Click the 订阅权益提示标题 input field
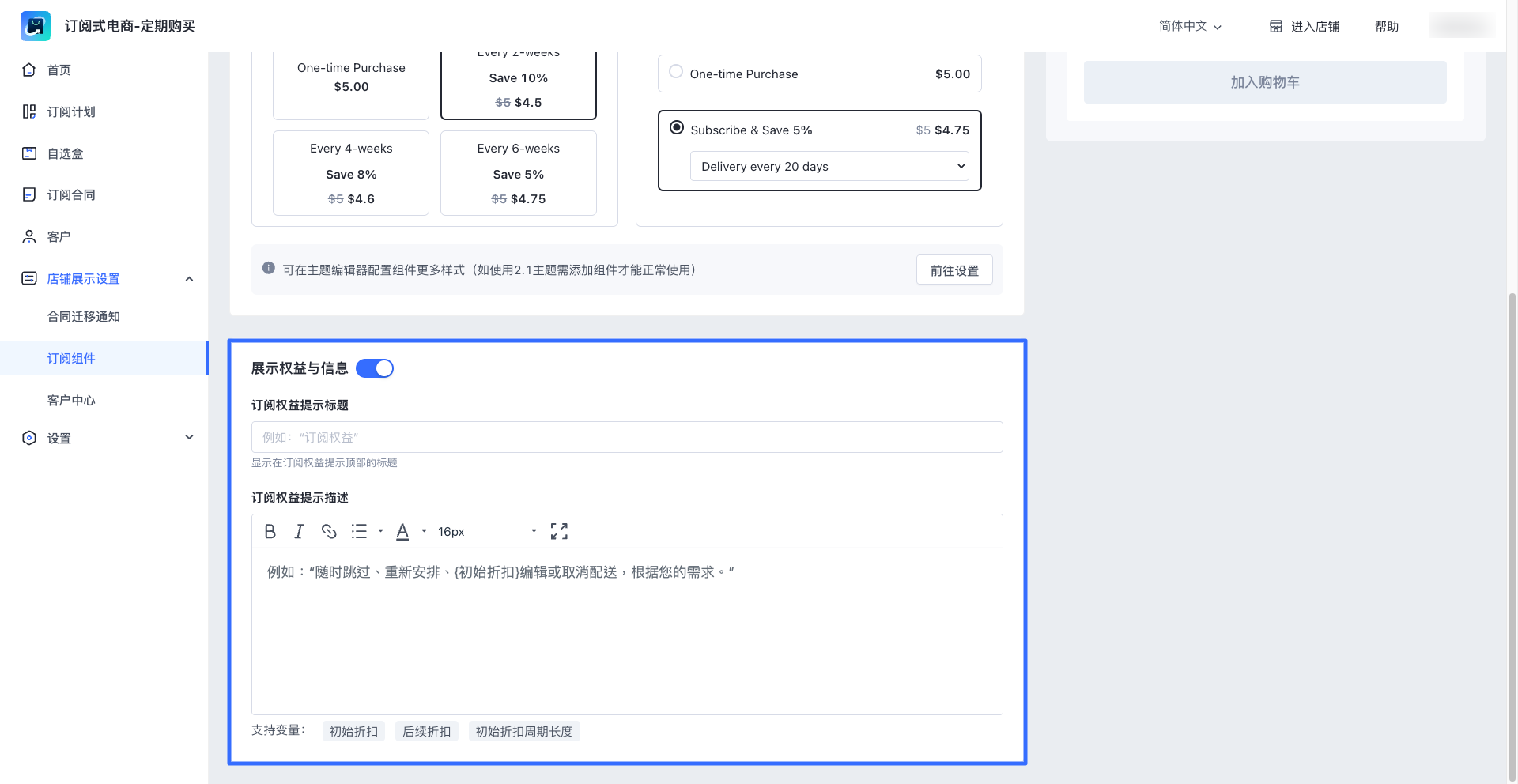The image size is (1518, 784). [627, 437]
